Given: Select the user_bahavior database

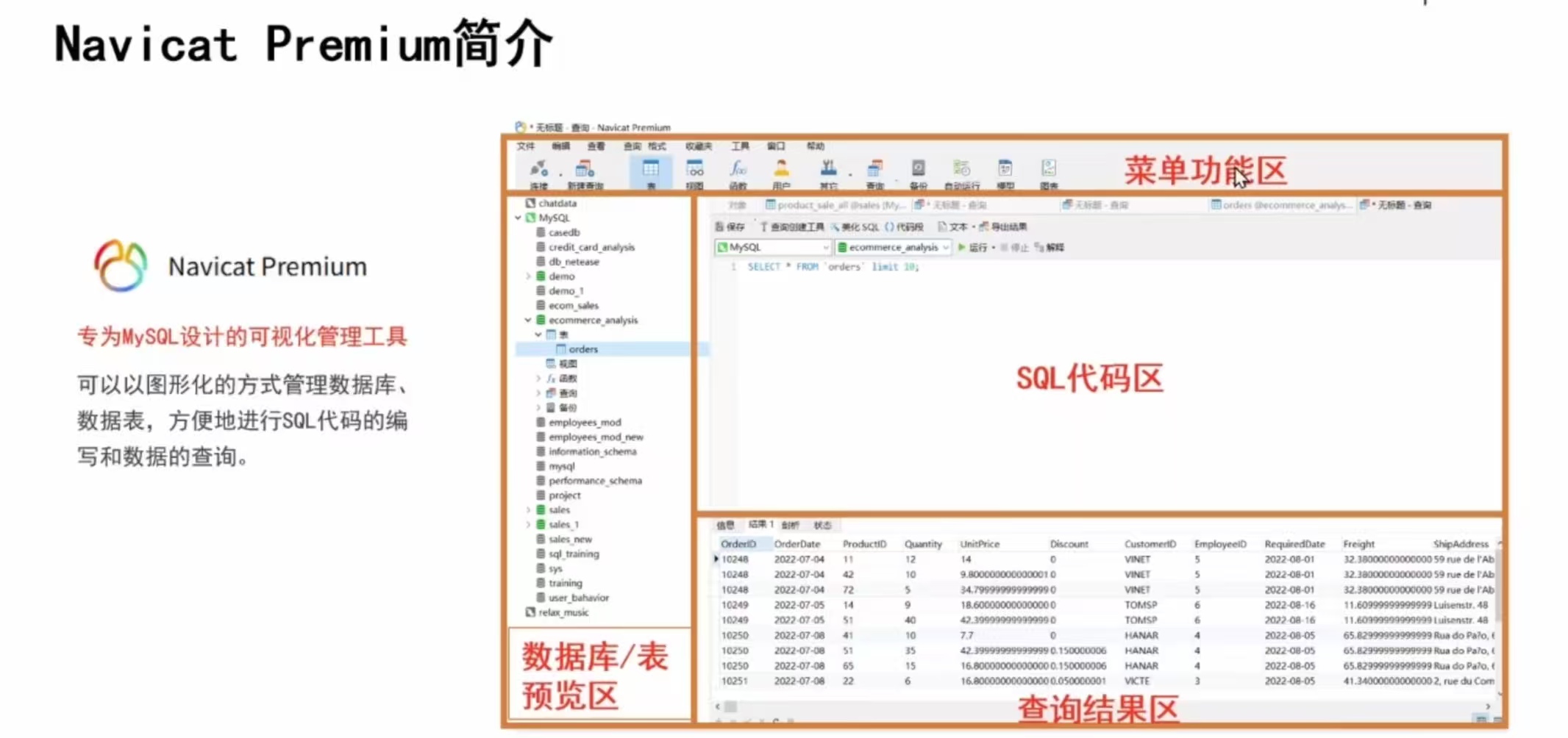Looking at the screenshot, I should tap(571, 598).
